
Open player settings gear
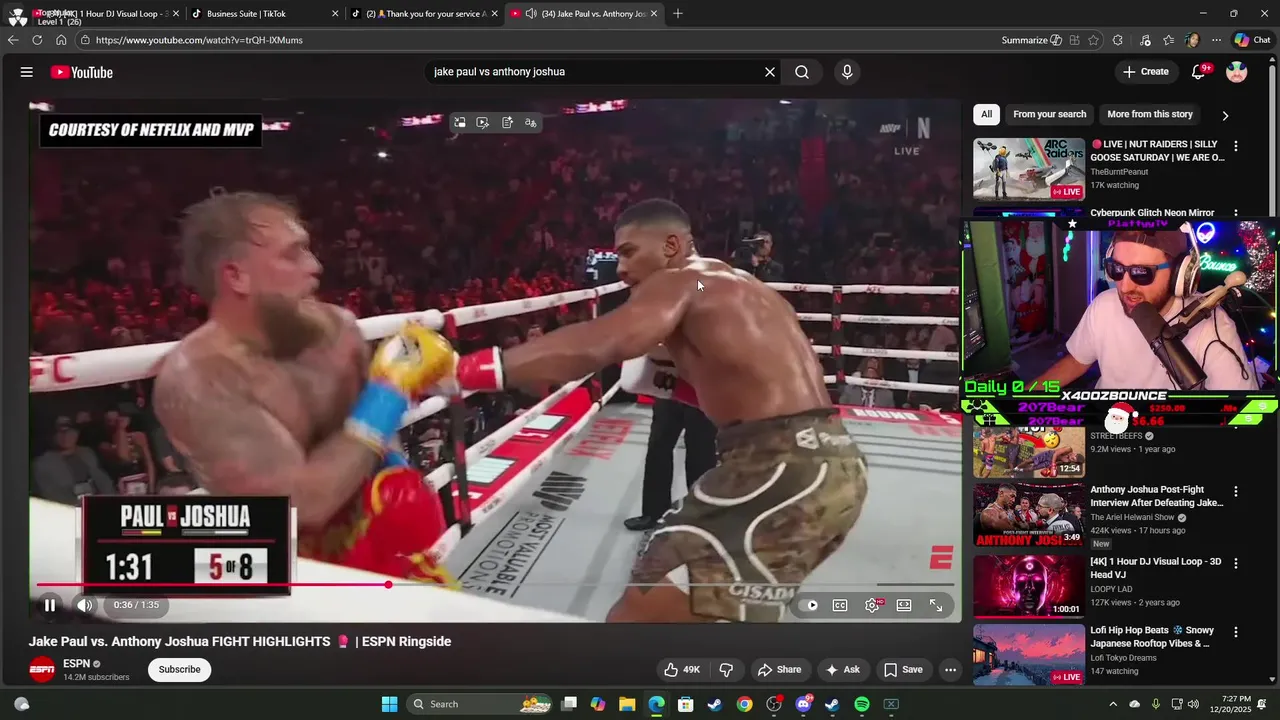[x=872, y=605]
